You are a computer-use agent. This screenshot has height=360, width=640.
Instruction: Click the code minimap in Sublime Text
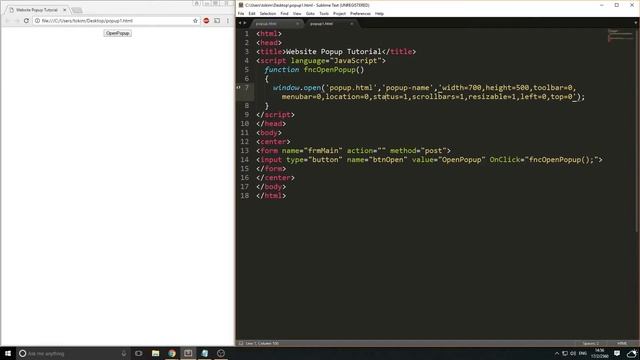click(620, 36)
